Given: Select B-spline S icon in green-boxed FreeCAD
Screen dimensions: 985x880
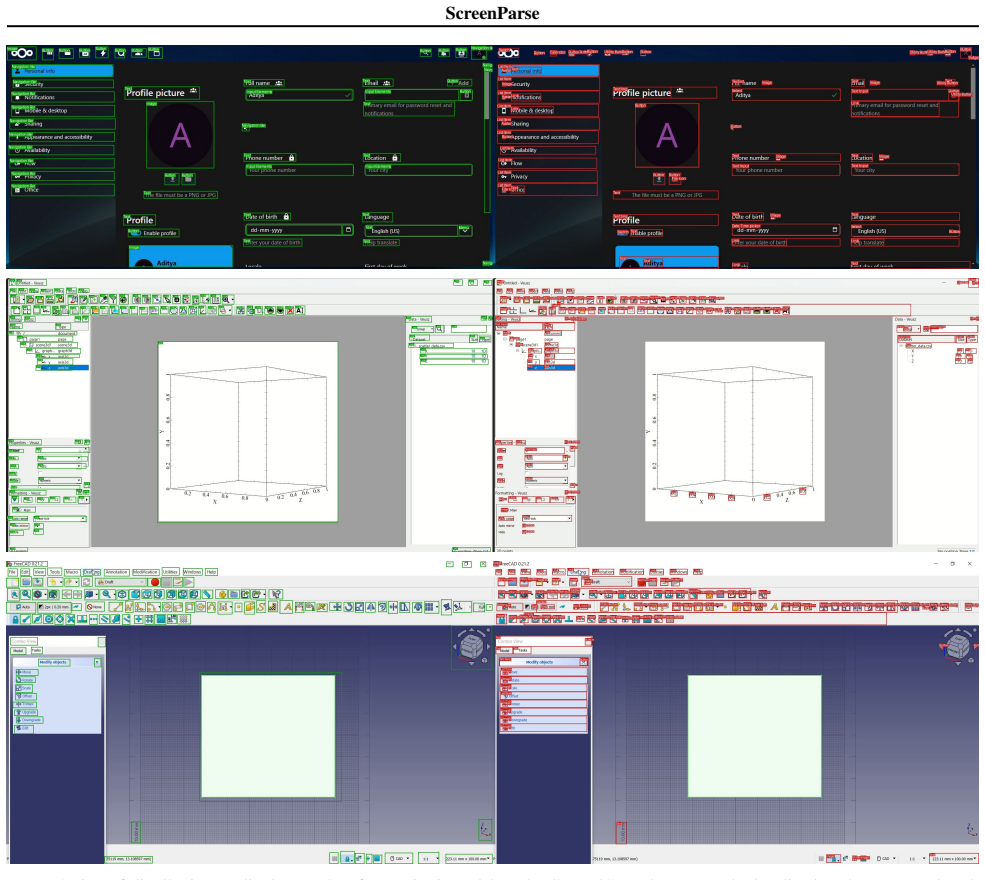Looking at the screenshot, I should pyautogui.click(x=261, y=607).
